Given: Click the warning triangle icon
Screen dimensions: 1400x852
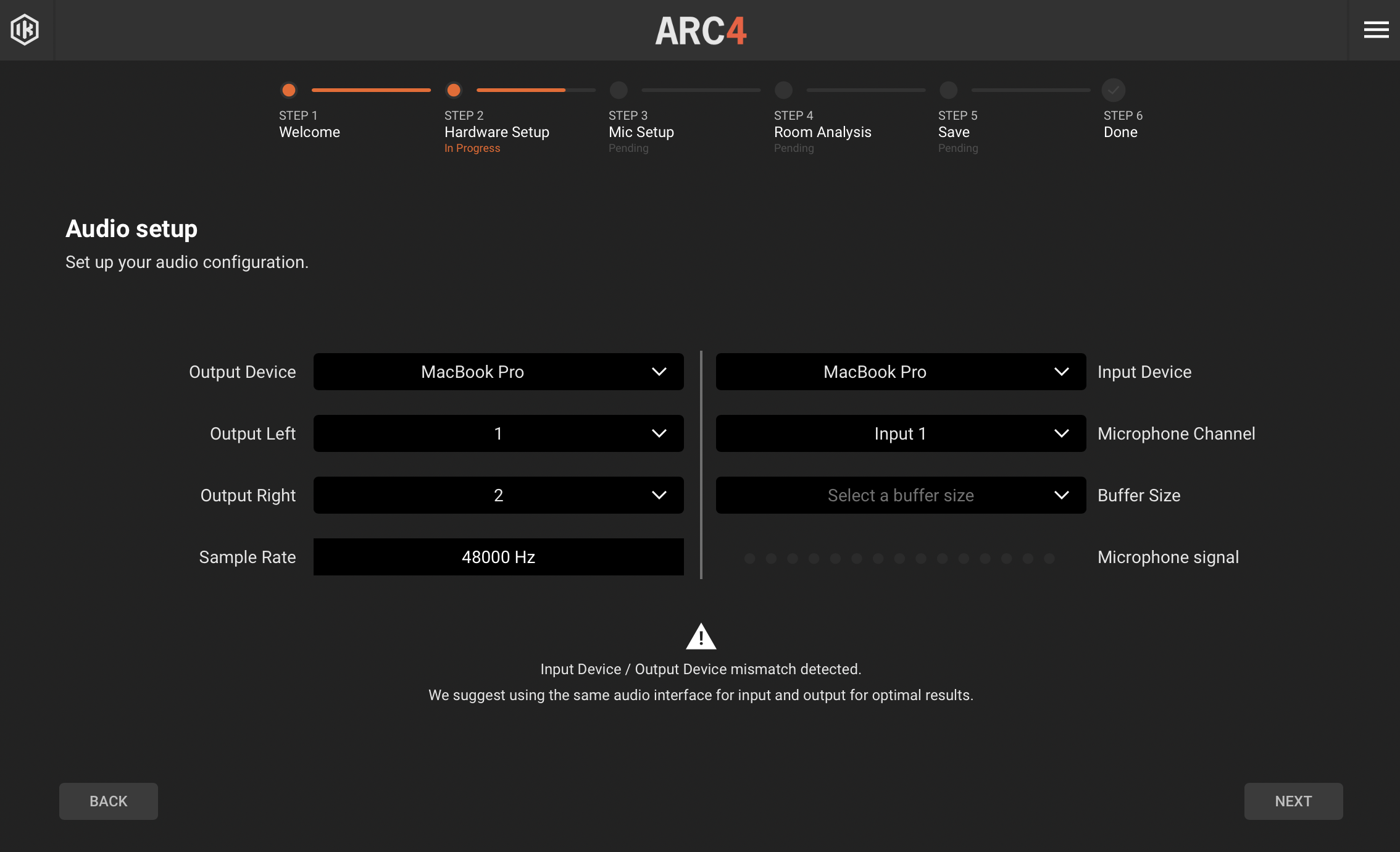Looking at the screenshot, I should pyautogui.click(x=701, y=637).
